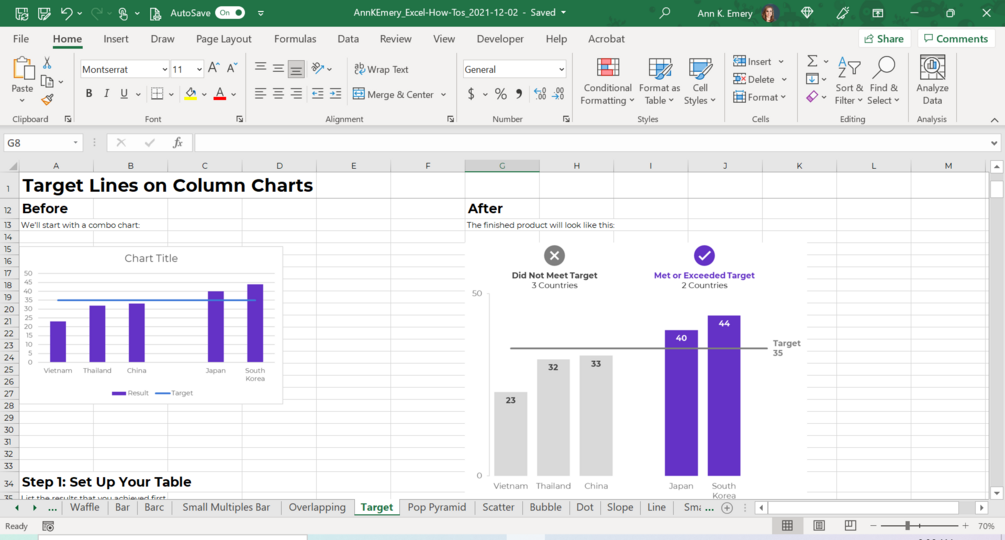Open the Formulas ribbon tab
1005x540 pixels.
pos(295,39)
